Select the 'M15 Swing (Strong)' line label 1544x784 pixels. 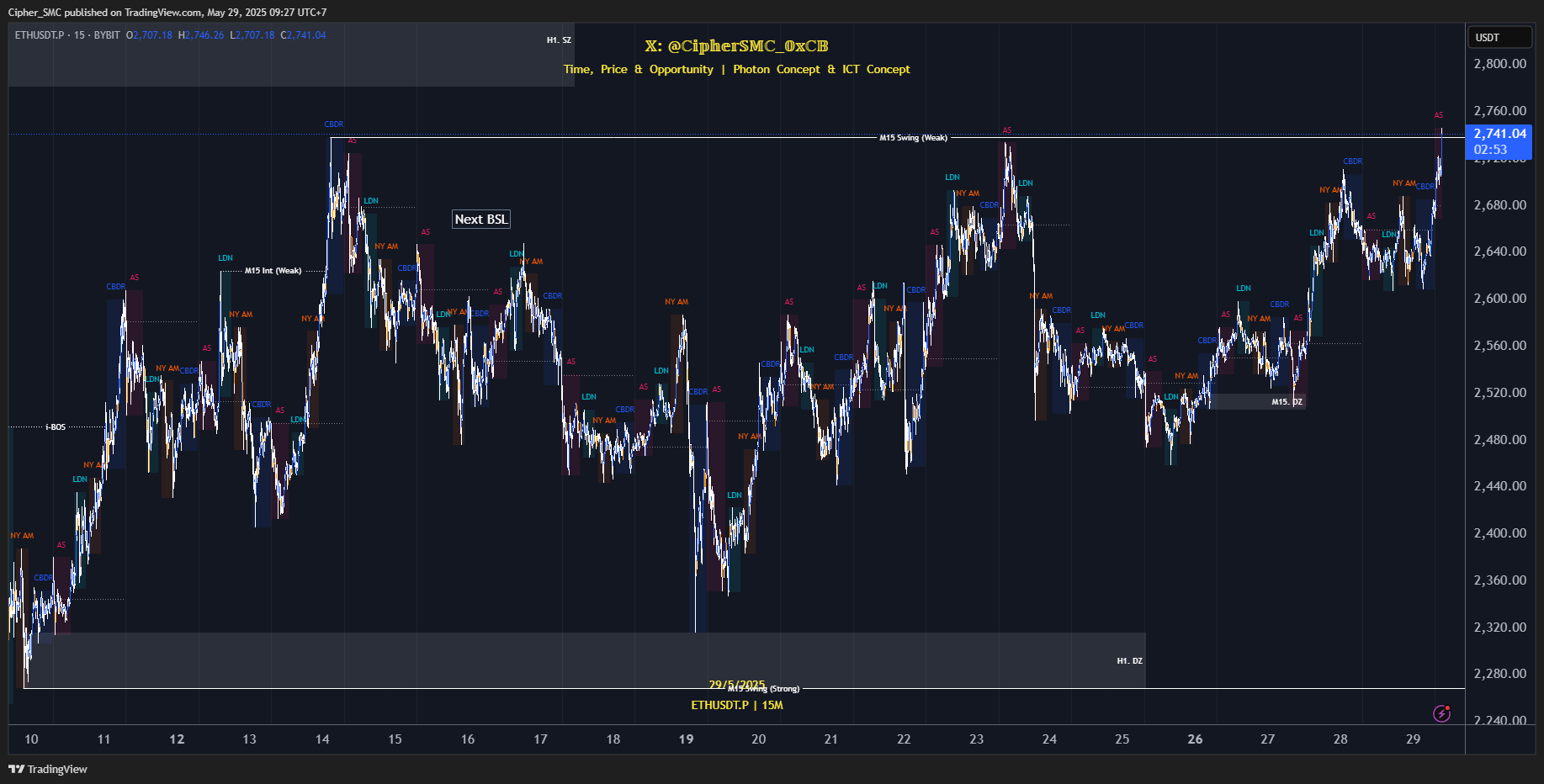764,689
